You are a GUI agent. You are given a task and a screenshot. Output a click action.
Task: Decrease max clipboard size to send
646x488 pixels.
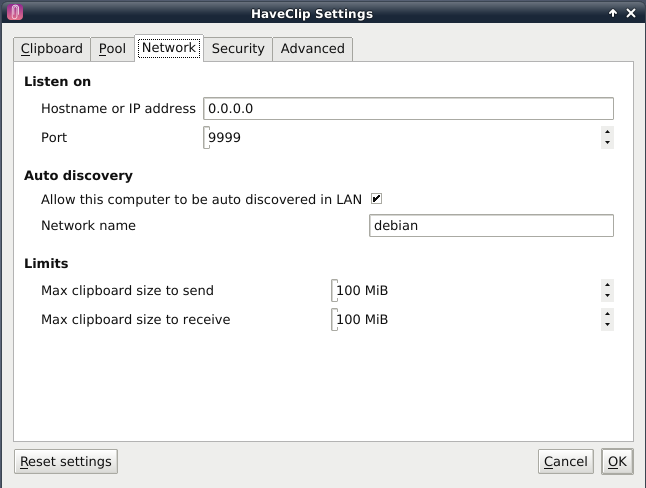tap(607, 296)
